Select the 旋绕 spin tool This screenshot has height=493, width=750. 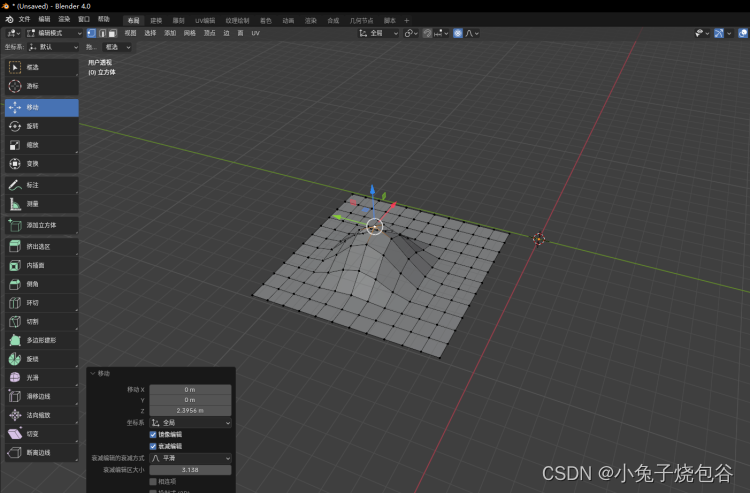click(x=42, y=359)
